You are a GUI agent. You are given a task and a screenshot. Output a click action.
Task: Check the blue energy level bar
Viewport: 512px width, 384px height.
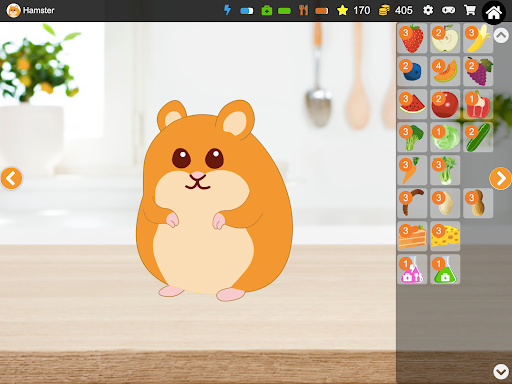pos(247,11)
